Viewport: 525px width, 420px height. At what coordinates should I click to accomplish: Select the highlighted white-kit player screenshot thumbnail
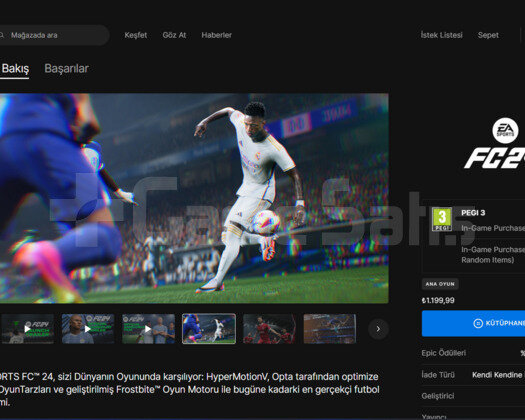point(209,329)
